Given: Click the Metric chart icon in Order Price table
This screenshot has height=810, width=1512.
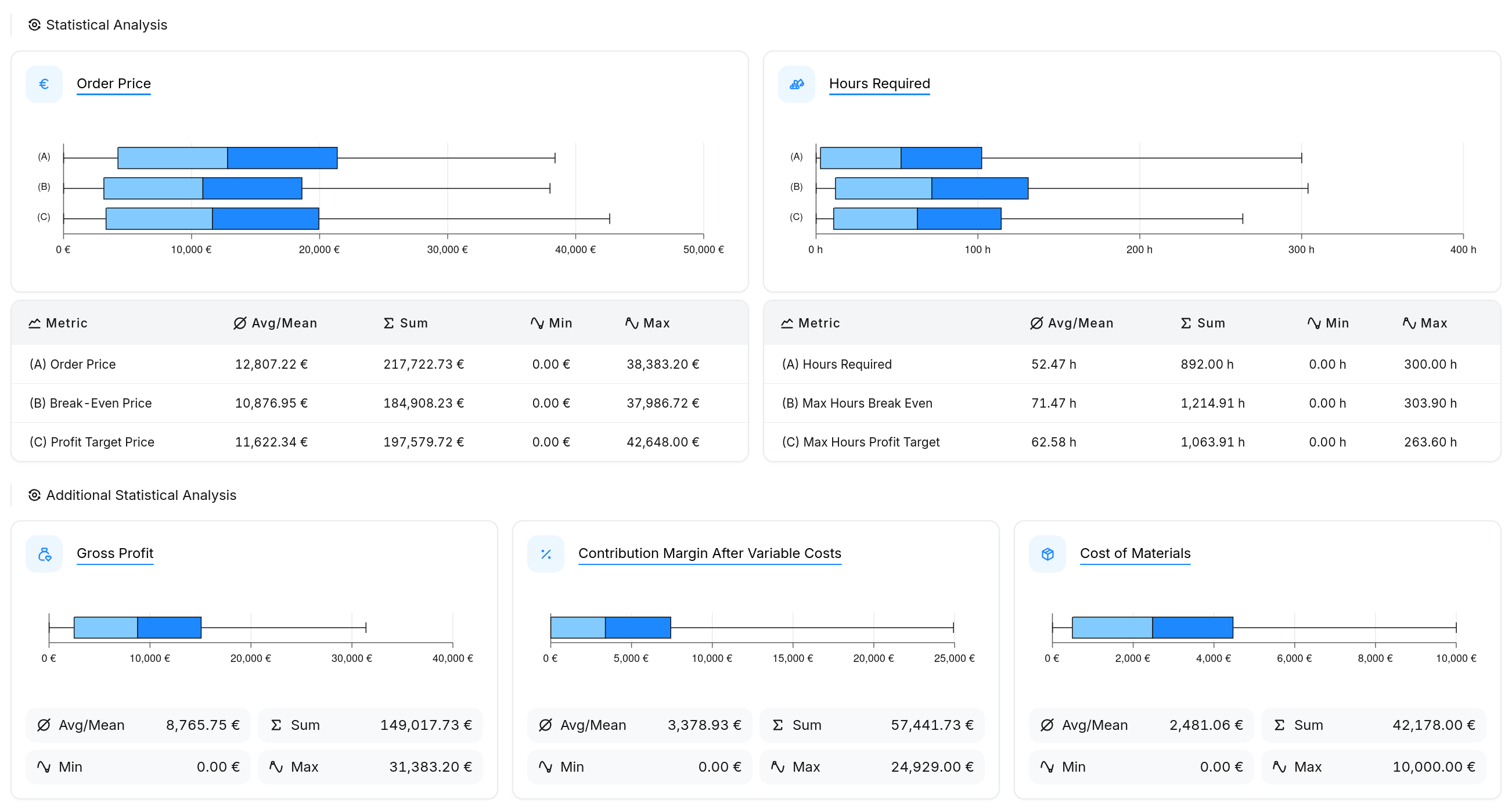Looking at the screenshot, I should click(x=35, y=323).
